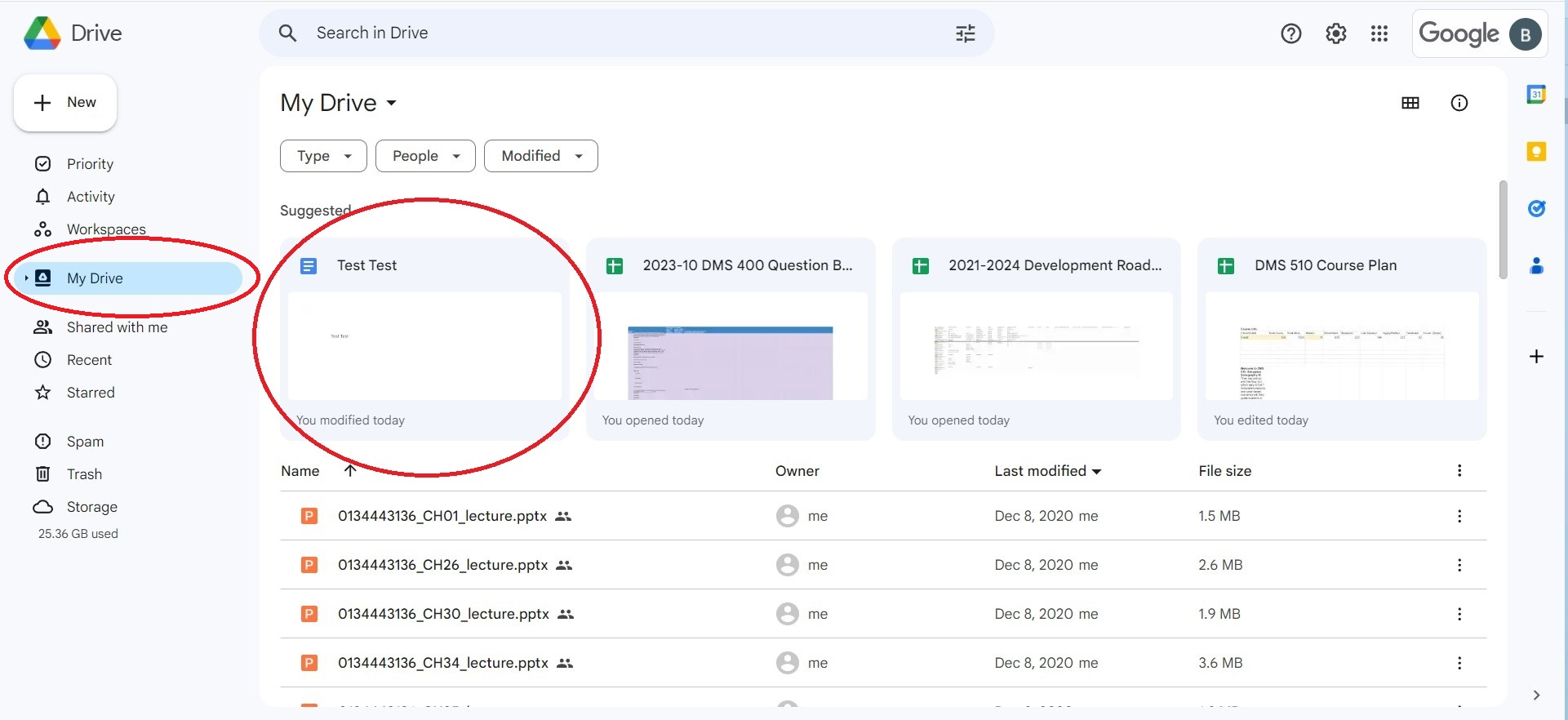1568x720 pixels.
Task: Expand the Type filter dropdown
Action: point(323,156)
